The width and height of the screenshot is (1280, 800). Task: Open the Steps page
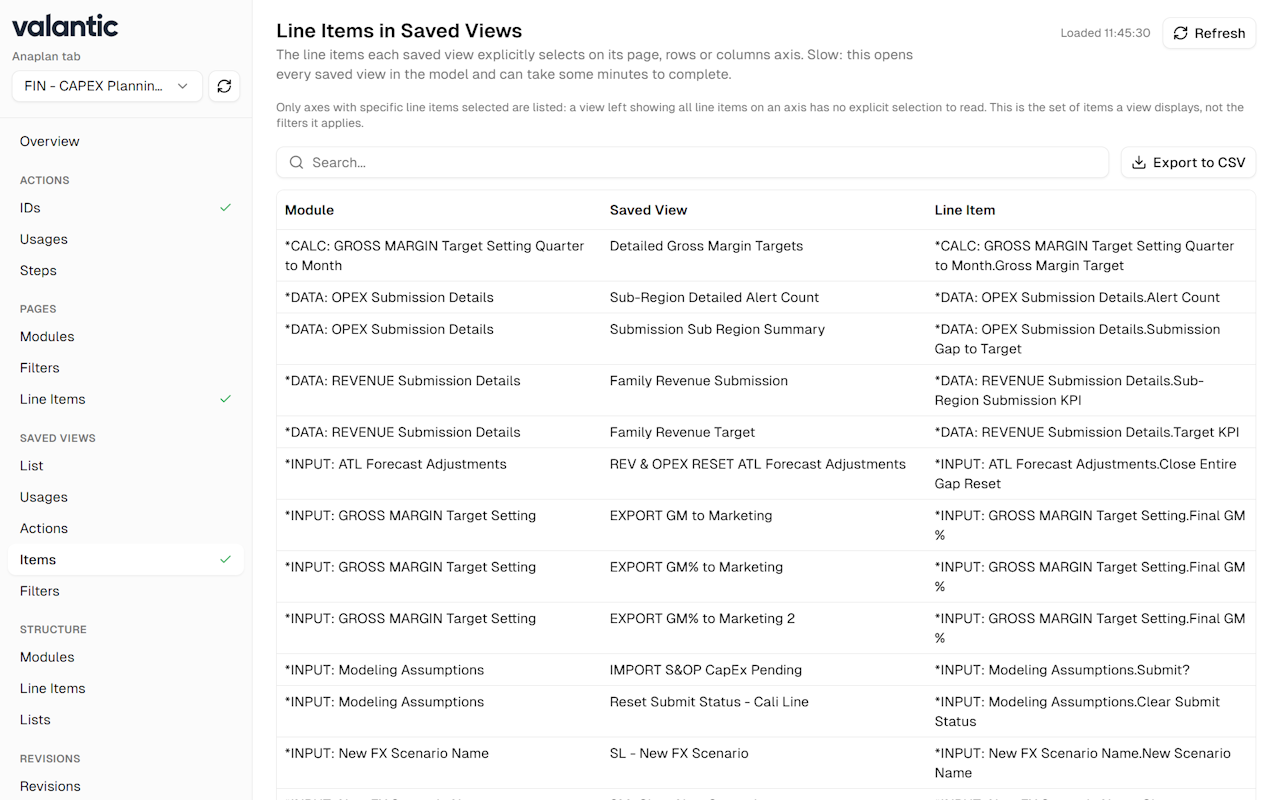[x=126, y=270]
